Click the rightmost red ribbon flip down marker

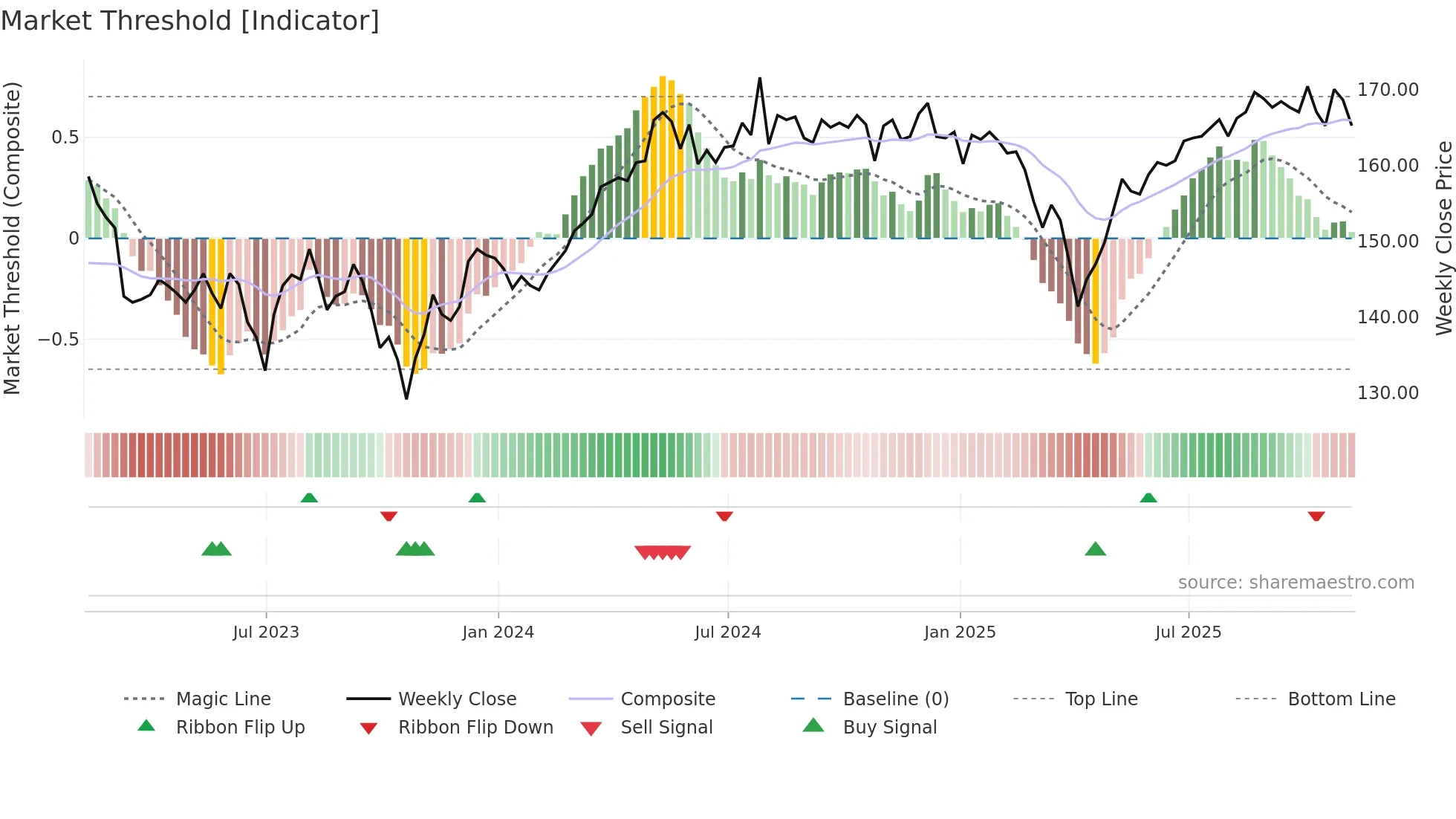[1316, 516]
